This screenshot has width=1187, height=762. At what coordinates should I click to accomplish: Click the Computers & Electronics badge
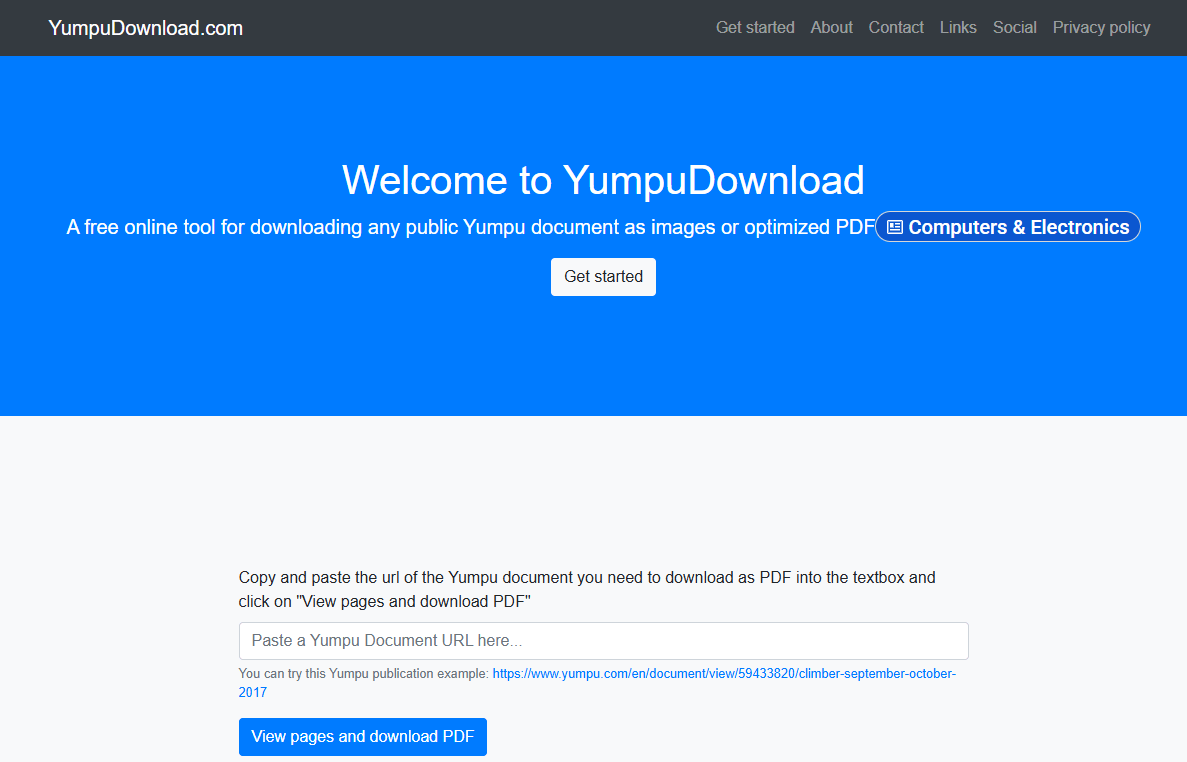1008,227
